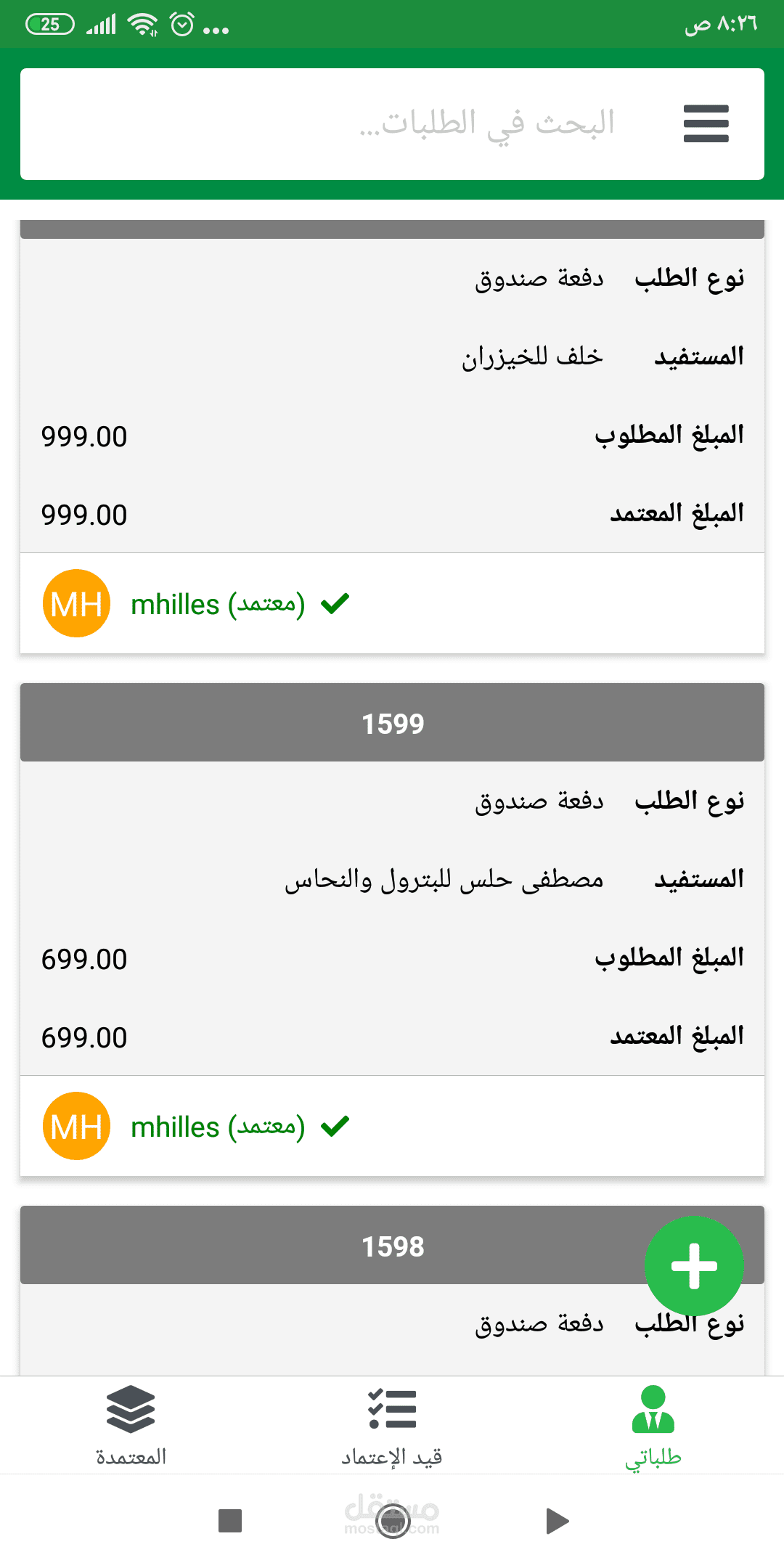The height and width of the screenshot is (1568, 784).
Task: Tap the green checkmark in the top request
Action: point(335,603)
